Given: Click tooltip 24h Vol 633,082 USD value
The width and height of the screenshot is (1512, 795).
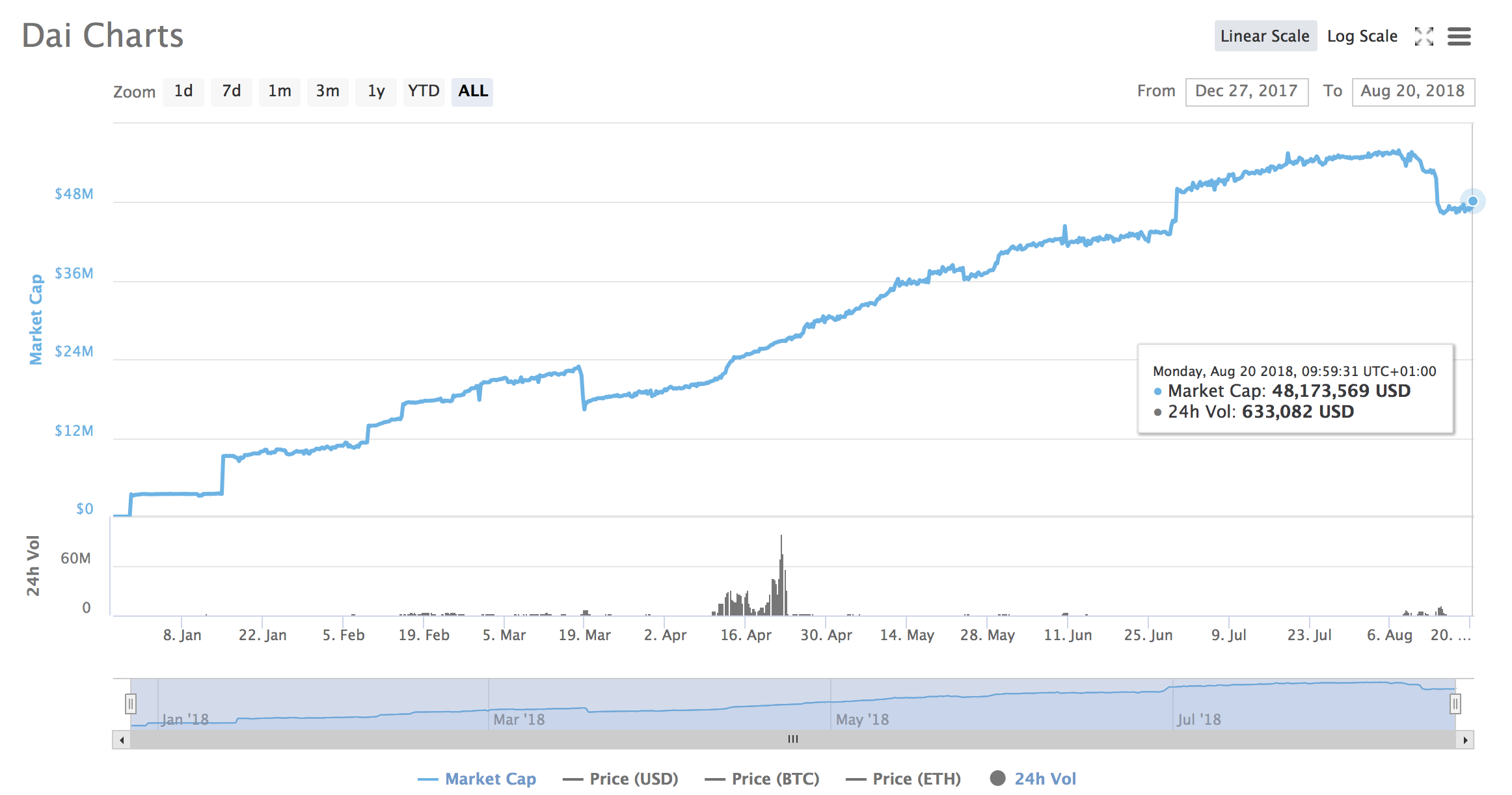Looking at the screenshot, I should 1298,412.
